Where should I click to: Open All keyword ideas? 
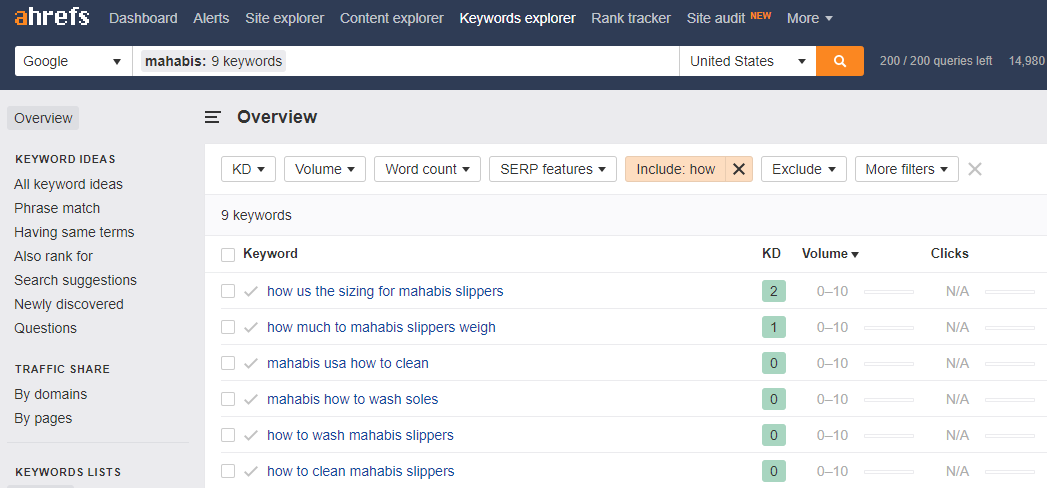68,184
